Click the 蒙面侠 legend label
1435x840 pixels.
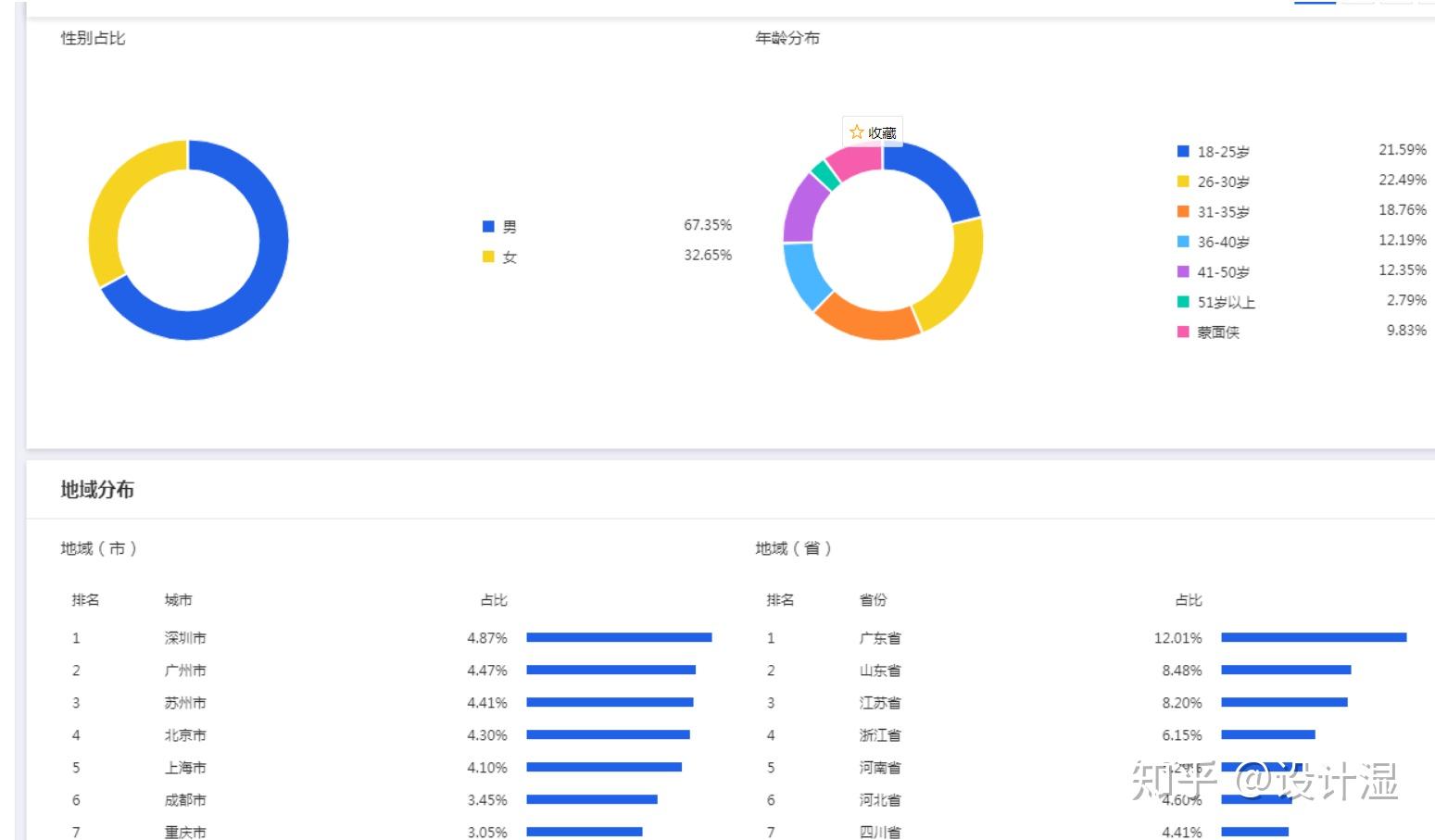(1218, 332)
